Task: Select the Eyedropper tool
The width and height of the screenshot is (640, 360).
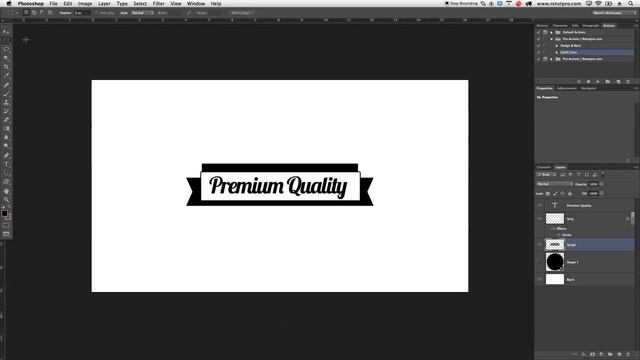Action: (6, 76)
